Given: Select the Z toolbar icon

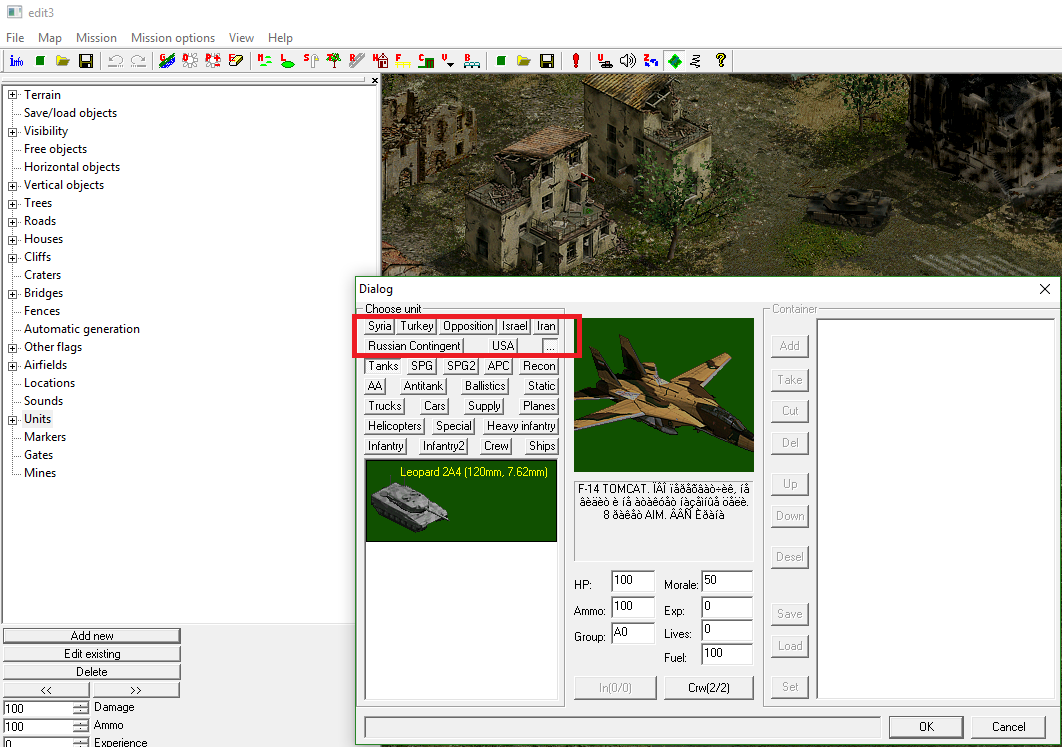Looking at the screenshot, I should [x=651, y=61].
